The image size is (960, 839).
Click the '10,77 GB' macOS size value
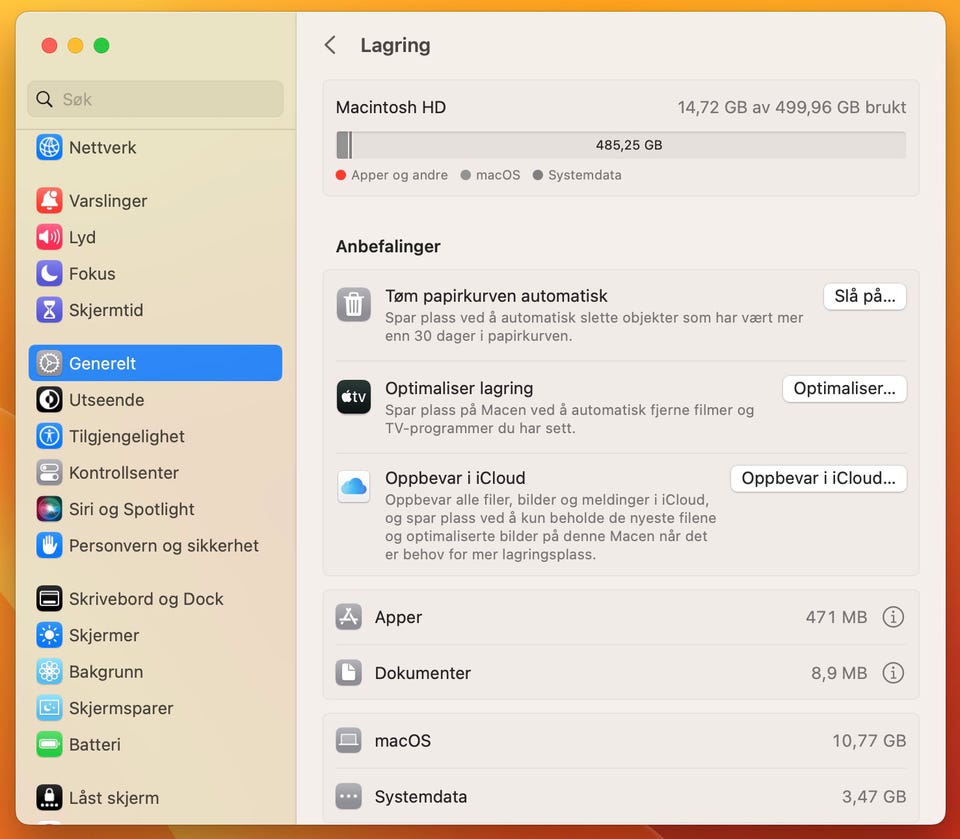[x=869, y=740]
